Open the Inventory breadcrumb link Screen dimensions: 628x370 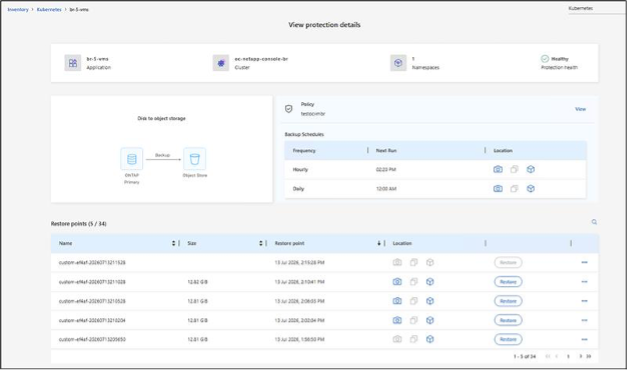pos(18,10)
